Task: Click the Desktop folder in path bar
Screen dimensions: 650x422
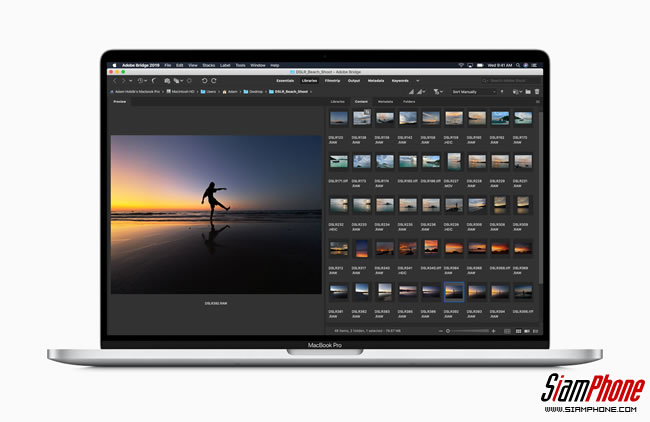Action: pyautogui.click(x=253, y=92)
